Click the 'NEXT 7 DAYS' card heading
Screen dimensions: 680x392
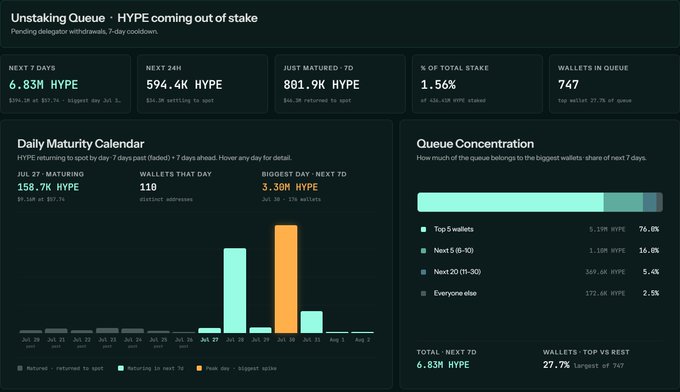click(32, 68)
